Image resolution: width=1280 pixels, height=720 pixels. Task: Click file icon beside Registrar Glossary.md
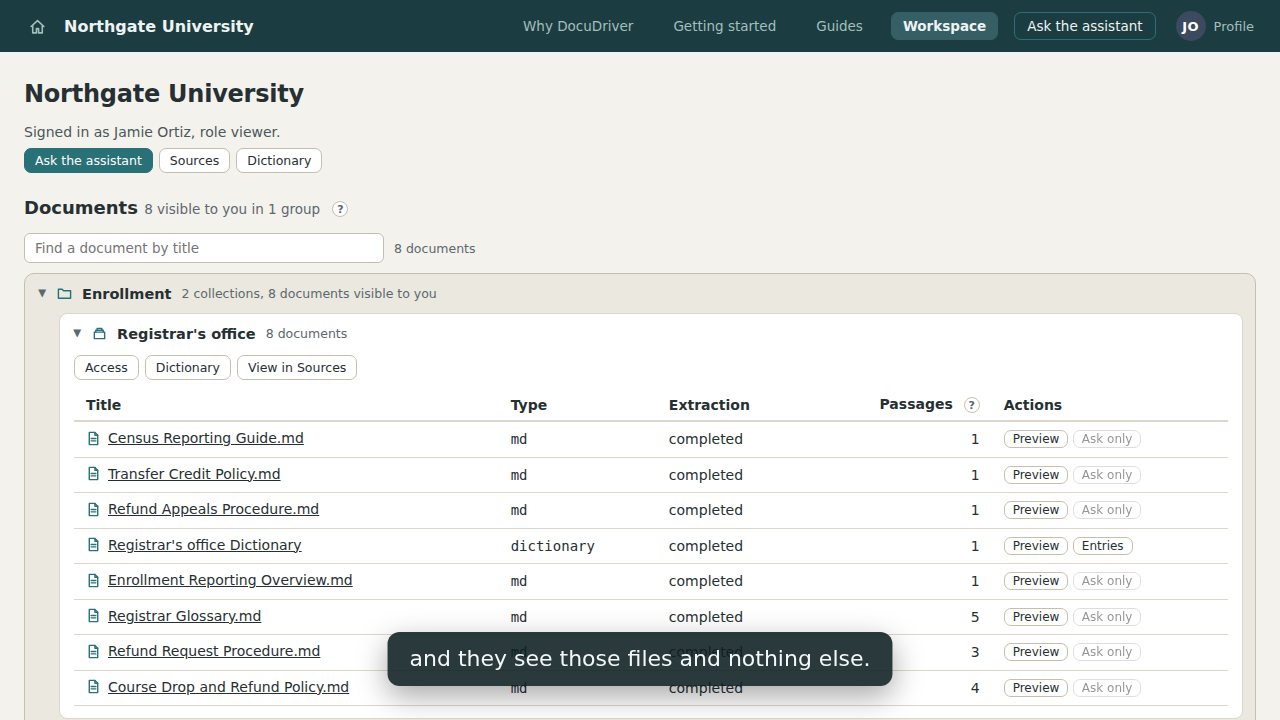[94, 616]
